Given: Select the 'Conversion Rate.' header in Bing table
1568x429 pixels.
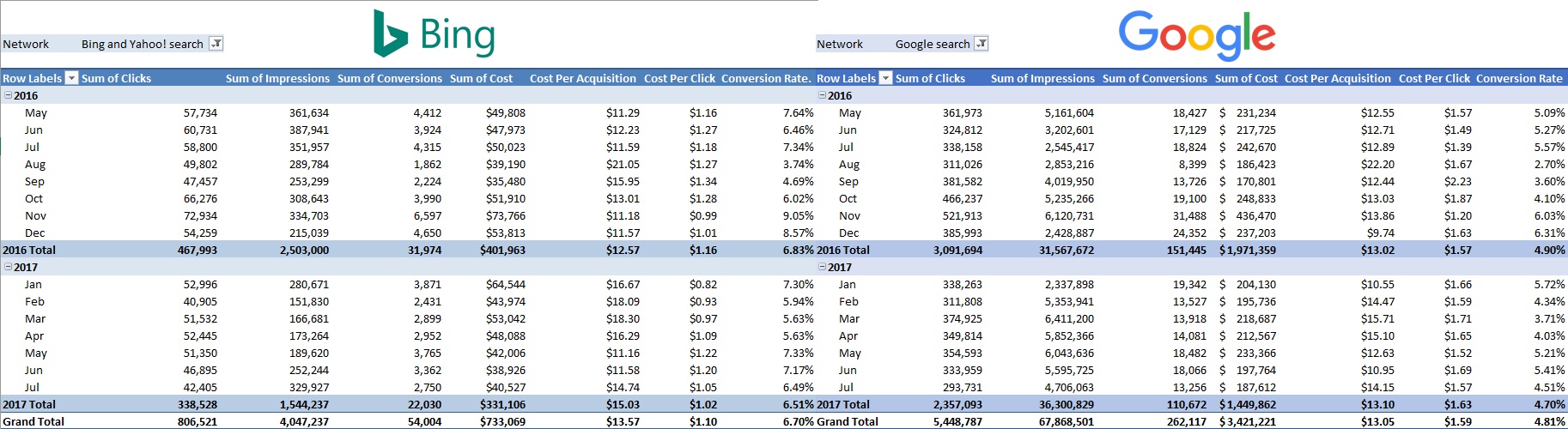Looking at the screenshot, I should click(766, 78).
